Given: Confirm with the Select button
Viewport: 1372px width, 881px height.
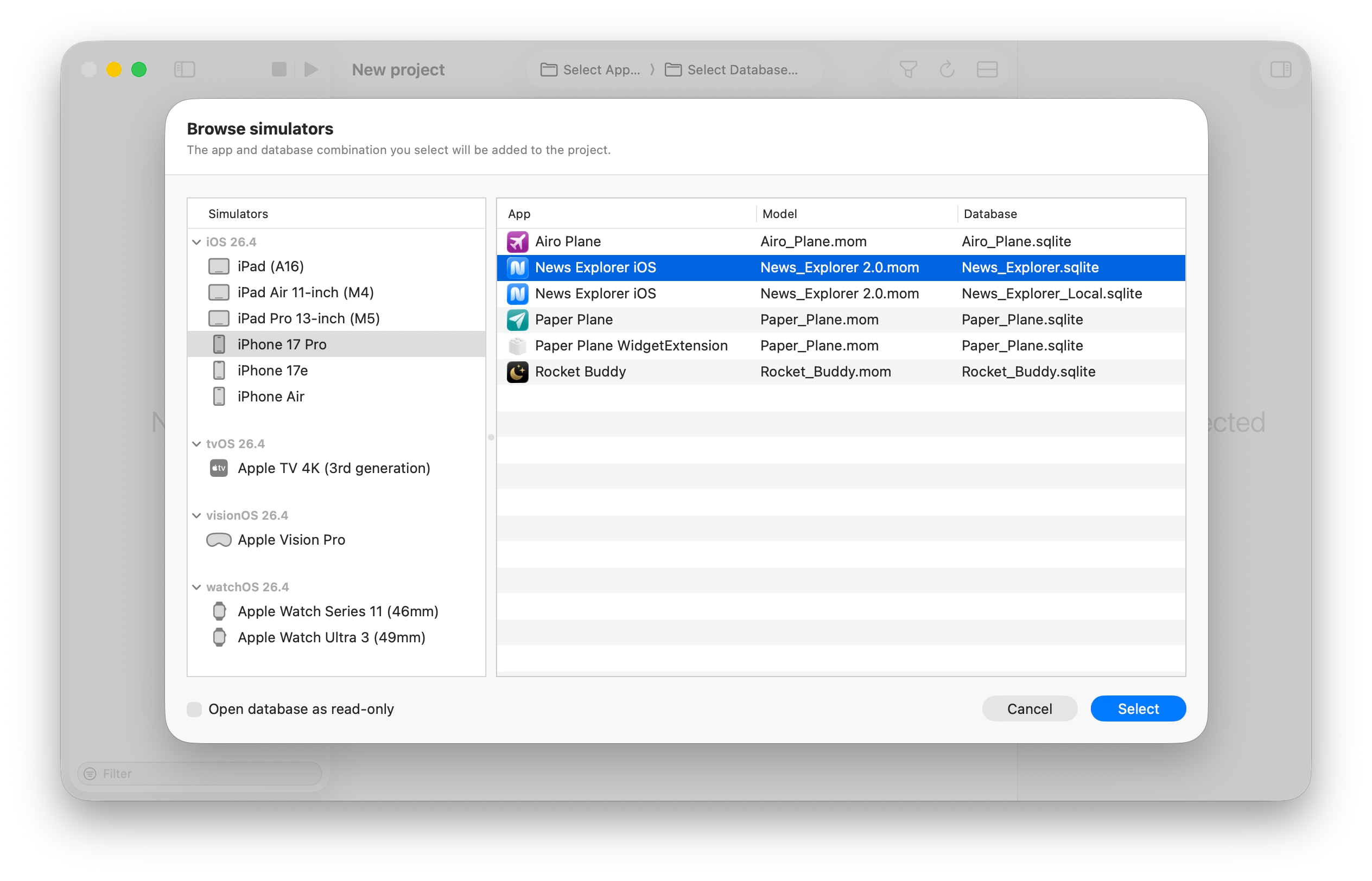Looking at the screenshot, I should click(x=1138, y=709).
